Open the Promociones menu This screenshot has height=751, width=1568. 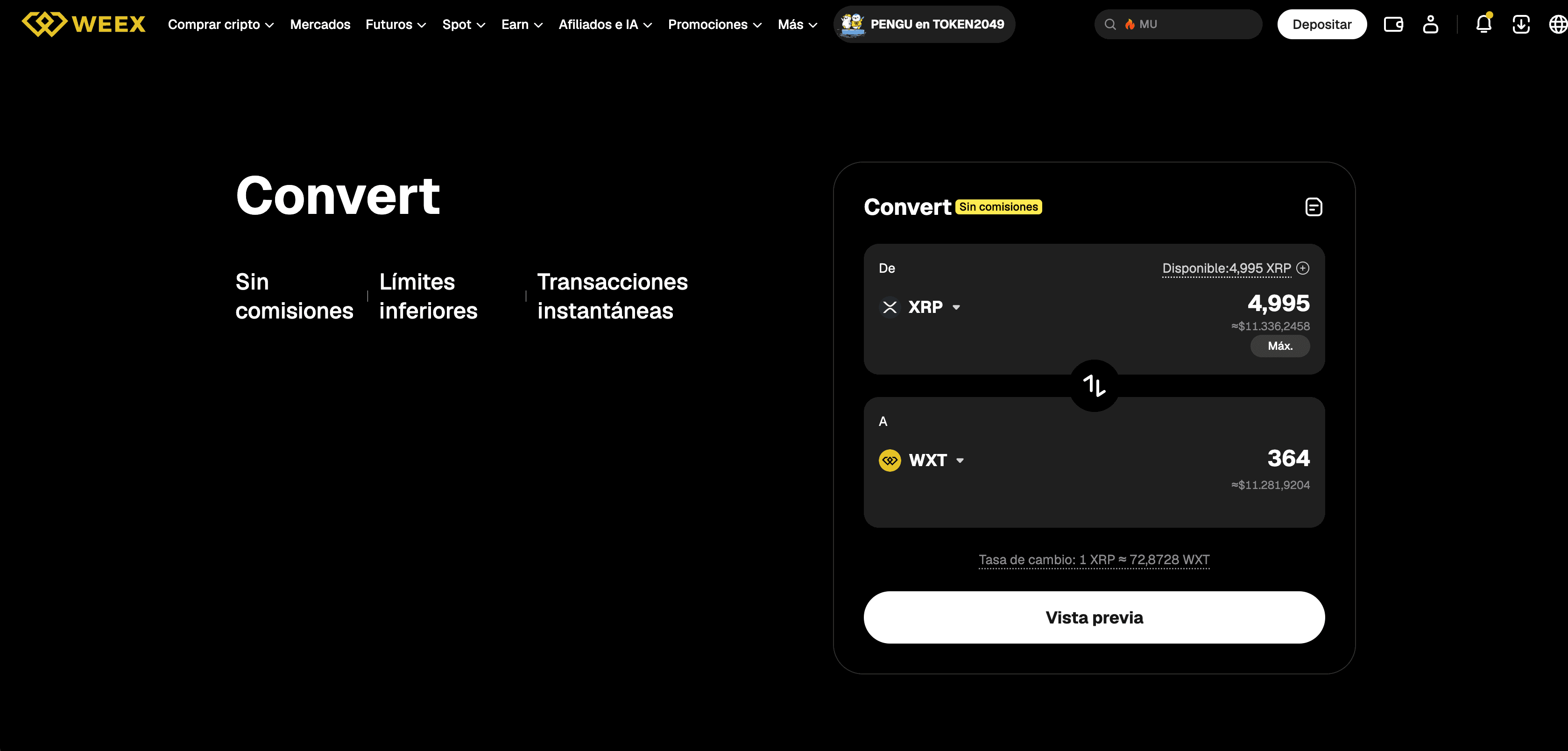714,24
